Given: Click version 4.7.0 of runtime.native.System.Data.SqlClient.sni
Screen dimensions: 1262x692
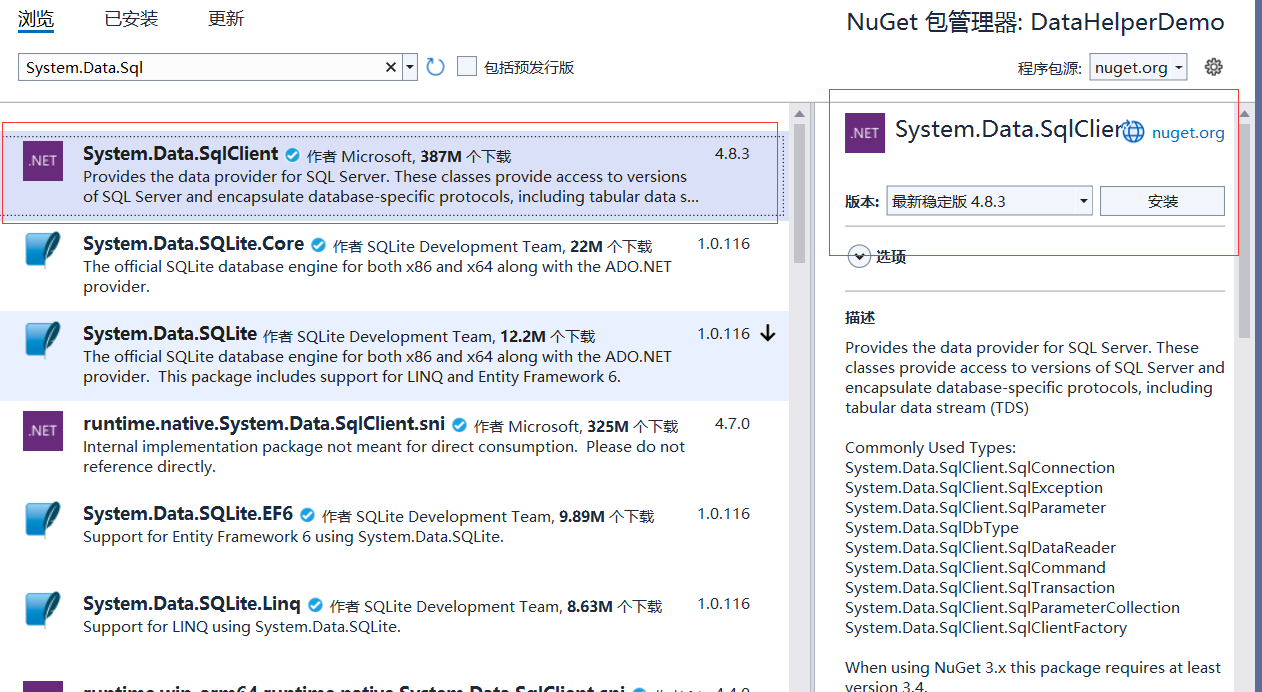Looking at the screenshot, I should click(x=732, y=424).
